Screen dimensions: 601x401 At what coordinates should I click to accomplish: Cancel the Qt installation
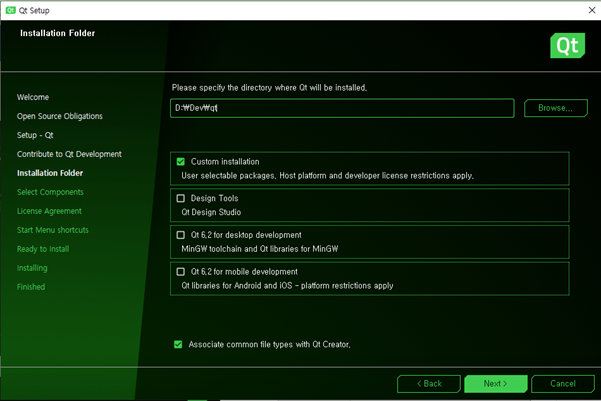click(563, 384)
